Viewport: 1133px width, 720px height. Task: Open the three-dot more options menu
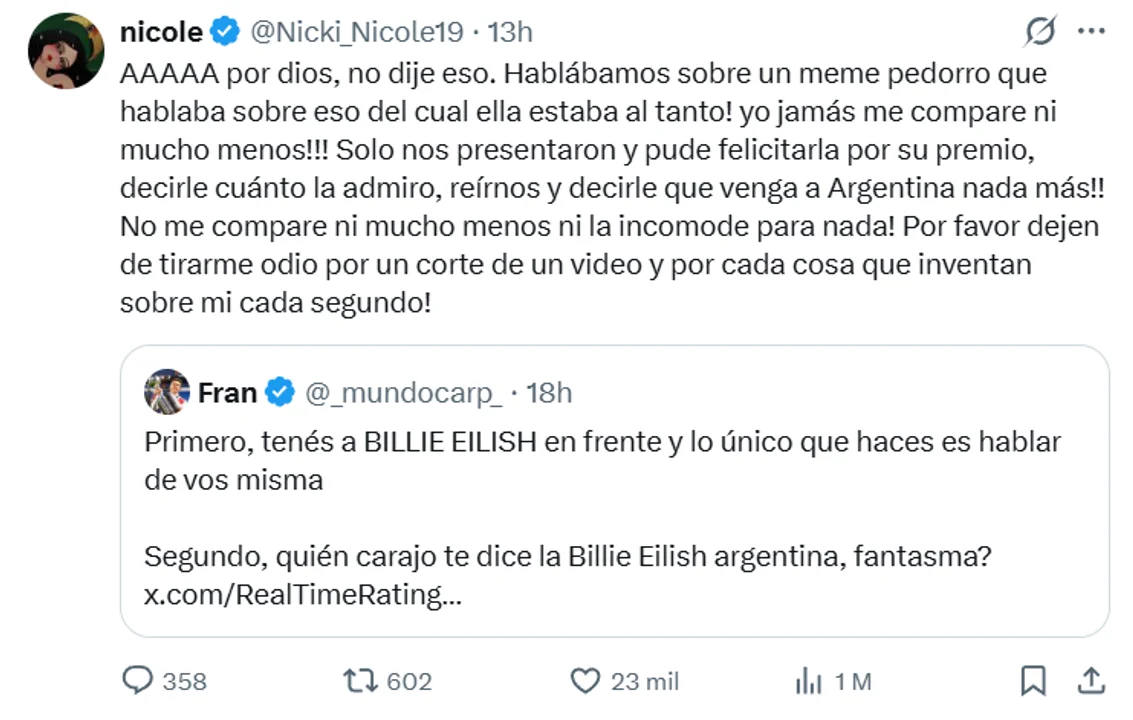tap(1090, 33)
